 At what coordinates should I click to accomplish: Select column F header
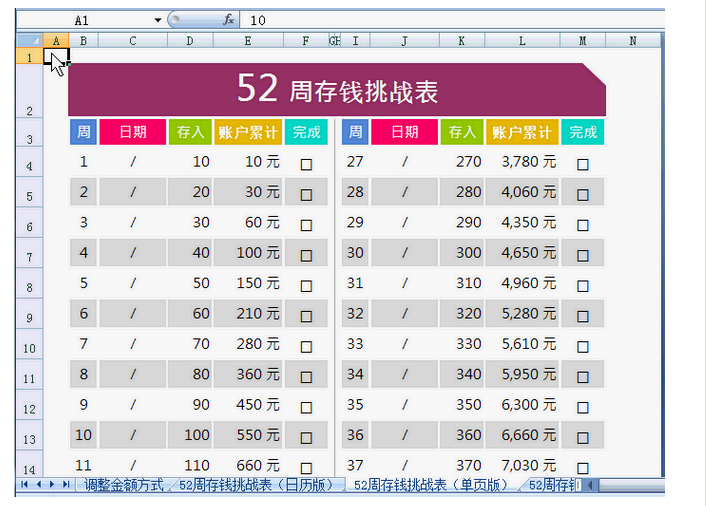306,41
